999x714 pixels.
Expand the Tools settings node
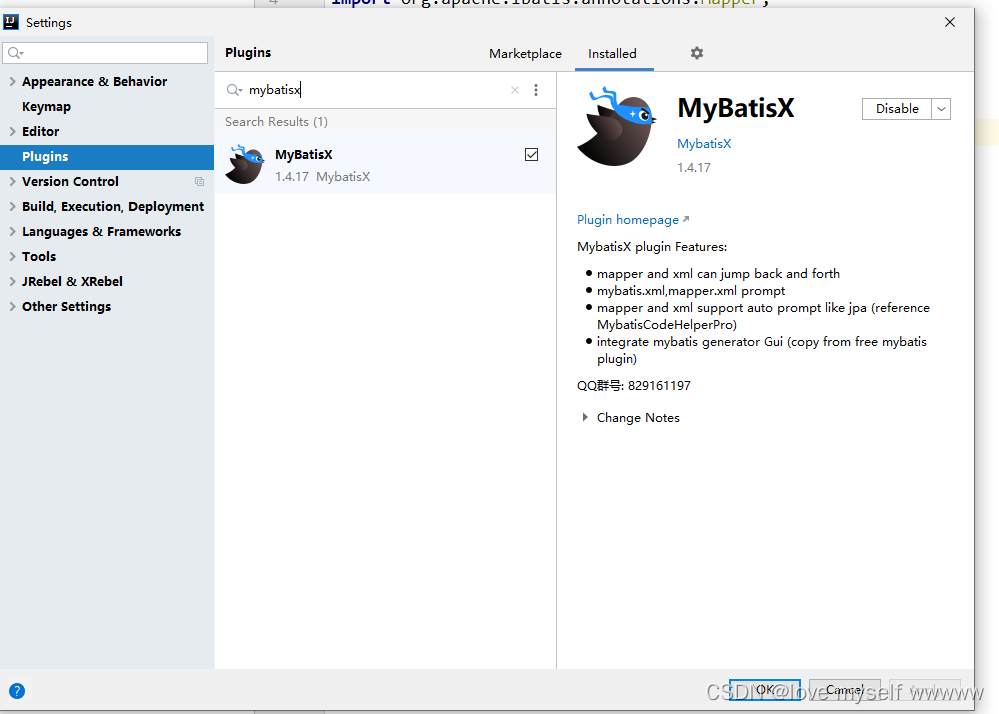(x=12, y=256)
